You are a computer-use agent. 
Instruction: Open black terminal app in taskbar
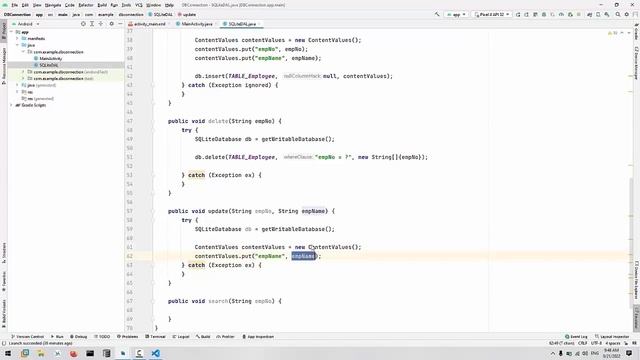click(90, 353)
